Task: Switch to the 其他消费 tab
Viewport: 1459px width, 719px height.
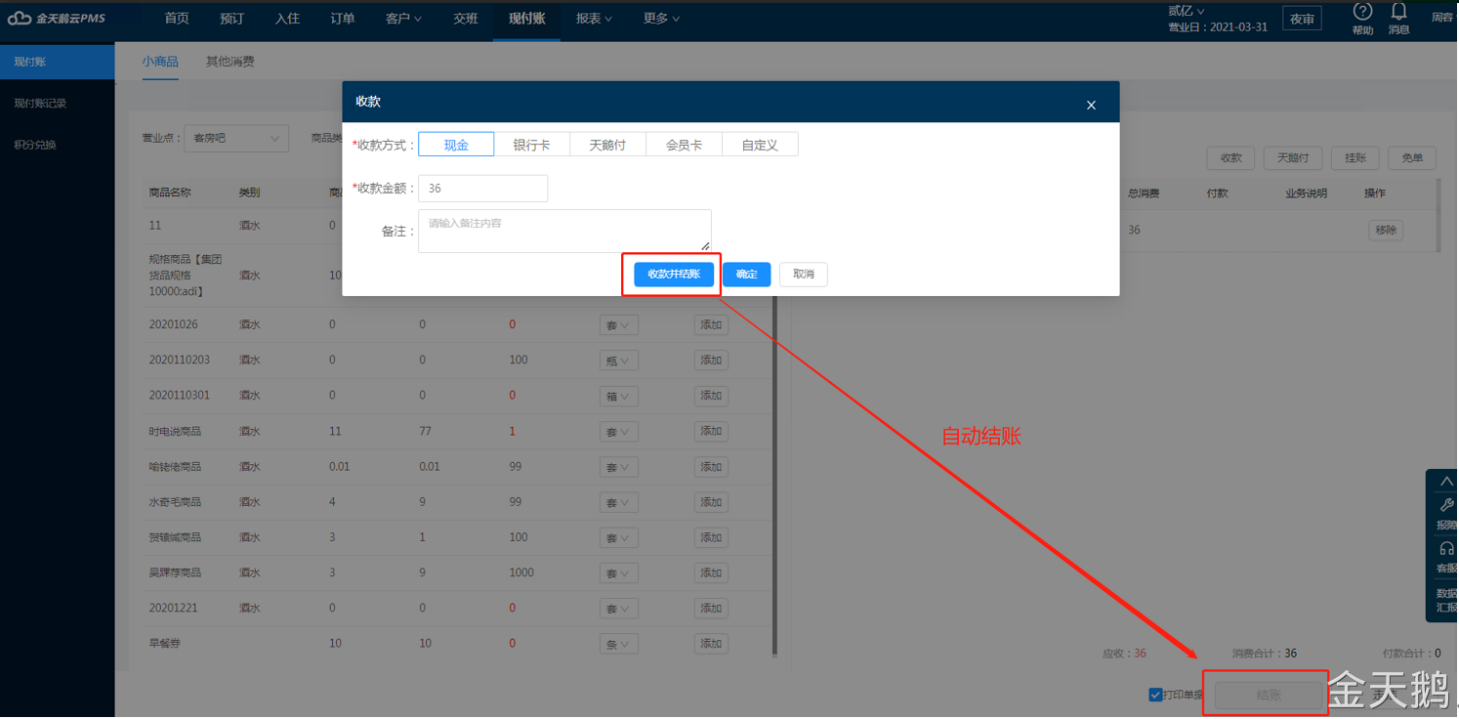Action: [230, 61]
